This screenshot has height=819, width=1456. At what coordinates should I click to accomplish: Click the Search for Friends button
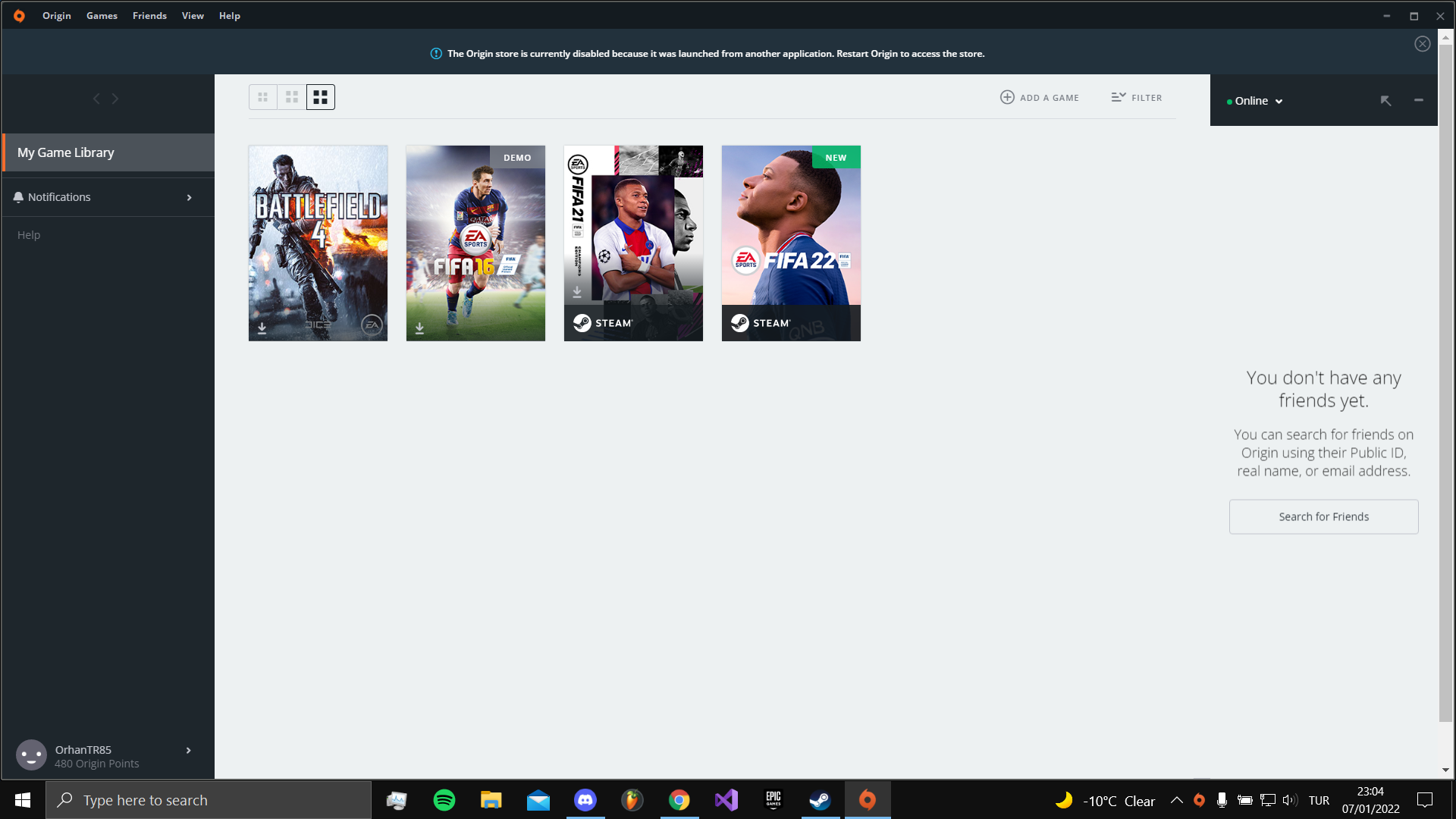(x=1323, y=516)
